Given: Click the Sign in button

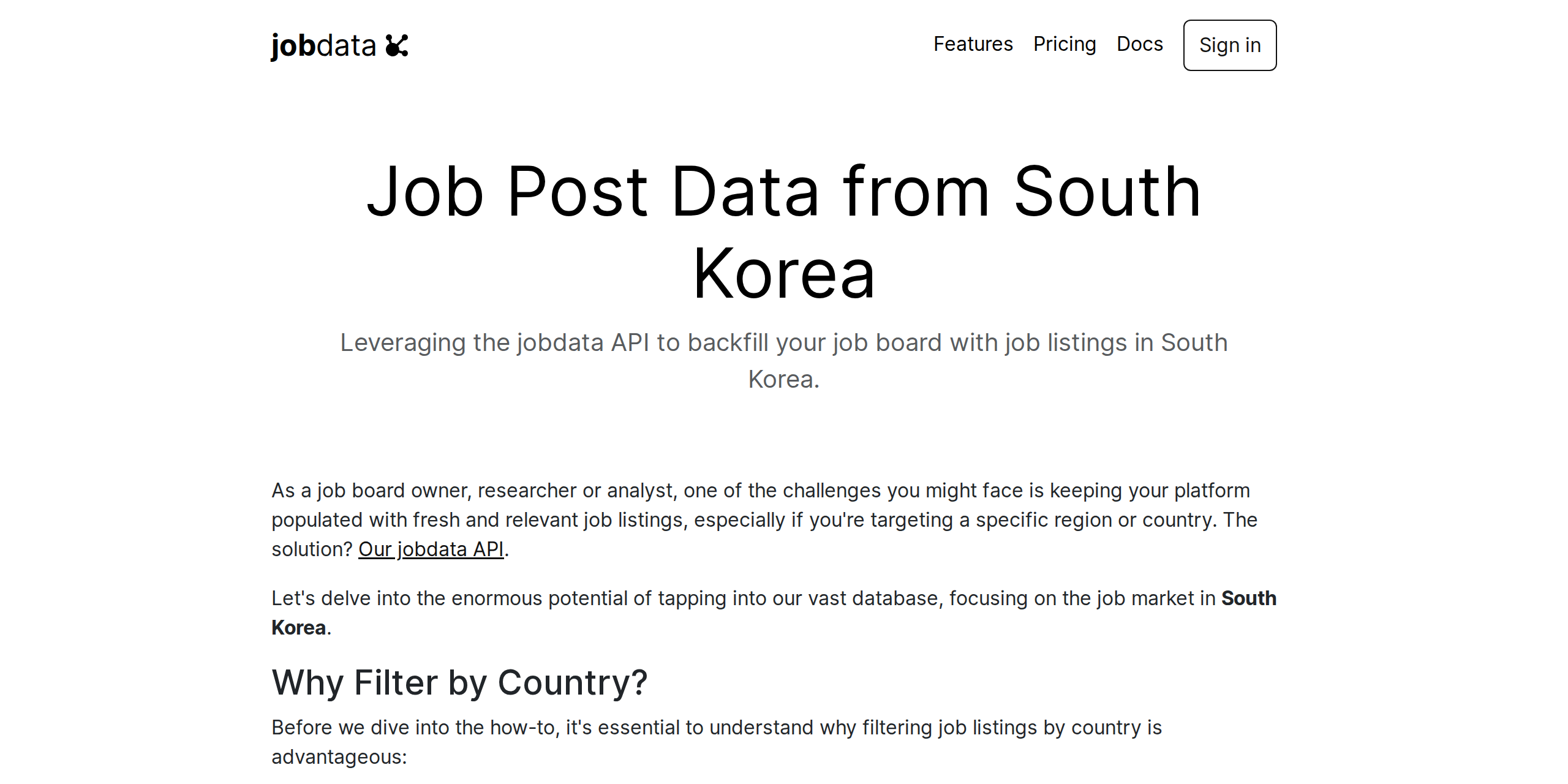Looking at the screenshot, I should [x=1229, y=45].
